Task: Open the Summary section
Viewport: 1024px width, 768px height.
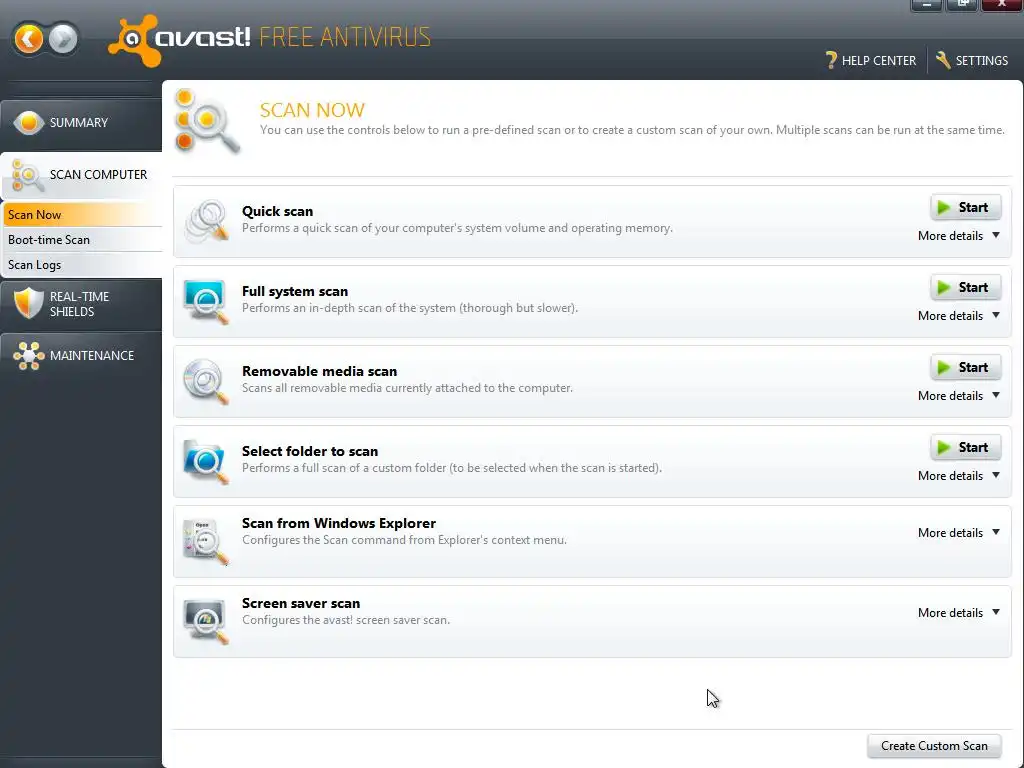Action: coord(81,123)
